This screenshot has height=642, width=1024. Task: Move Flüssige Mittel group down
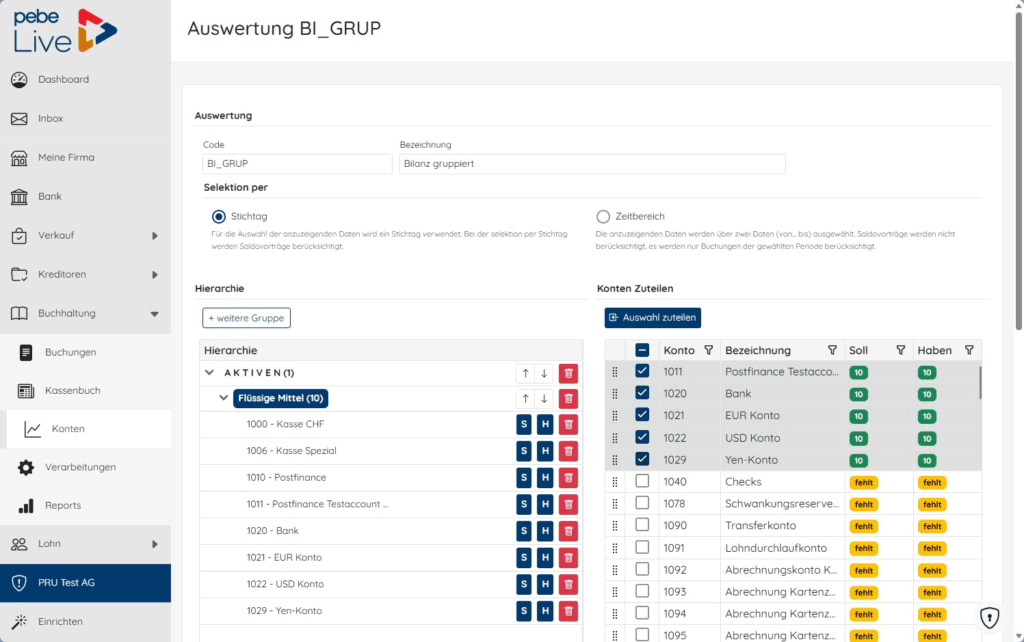tap(544, 398)
